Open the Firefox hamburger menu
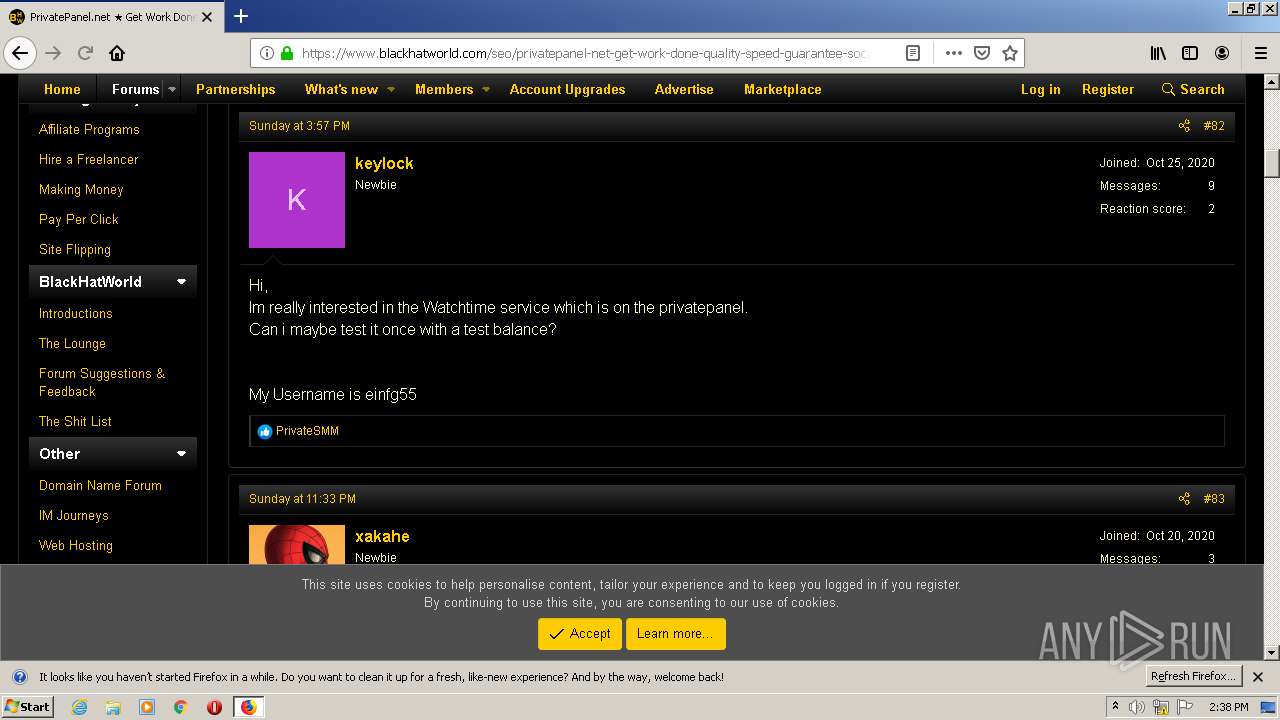The height and width of the screenshot is (720, 1280). pyautogui.click(x=1260, y=53)
